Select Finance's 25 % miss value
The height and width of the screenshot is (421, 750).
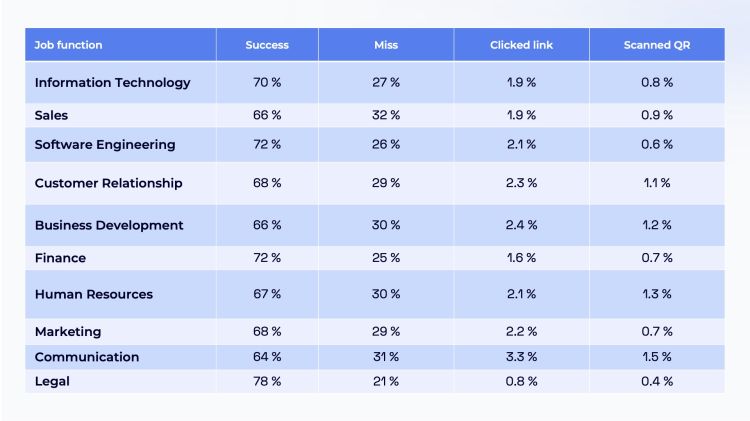coord(386,258)
